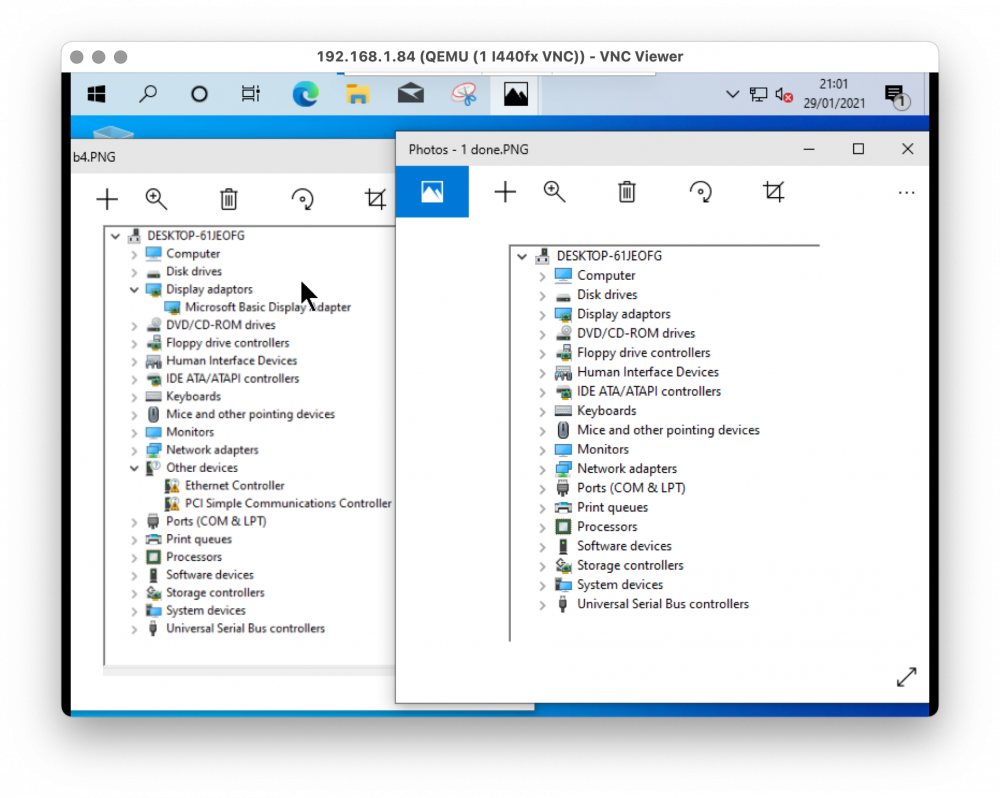Click Crop in 1 done.PNG Photos window
Viewport: 1000px width, 798px height.
773,191
